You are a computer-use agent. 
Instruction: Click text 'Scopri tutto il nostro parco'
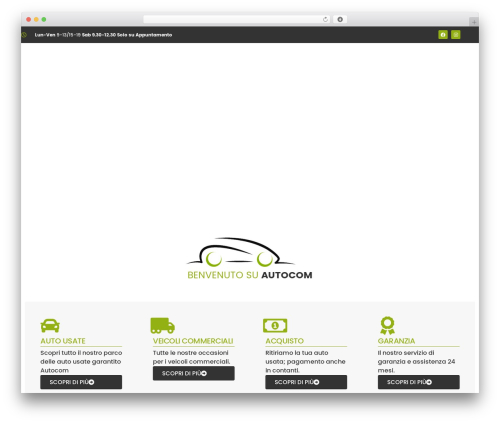pyautogui.click(x=81, y=353)
